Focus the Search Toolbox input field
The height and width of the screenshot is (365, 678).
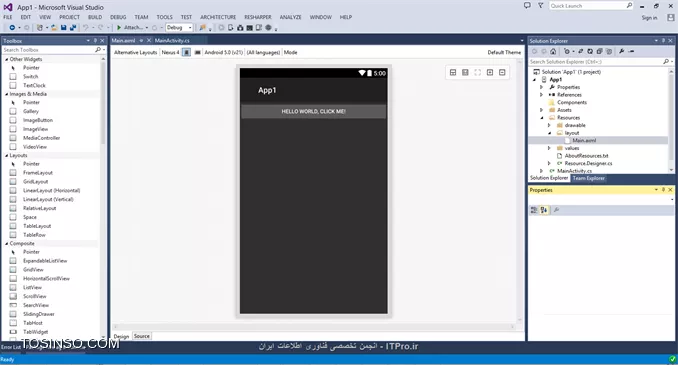tap(48, 50)
